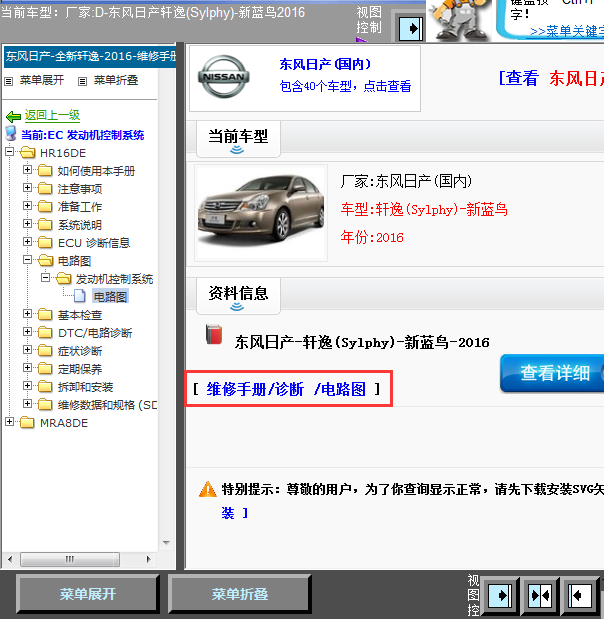Expand the 维修数据和规格 node
Screen dimensions: 604x619
[27, 403]
